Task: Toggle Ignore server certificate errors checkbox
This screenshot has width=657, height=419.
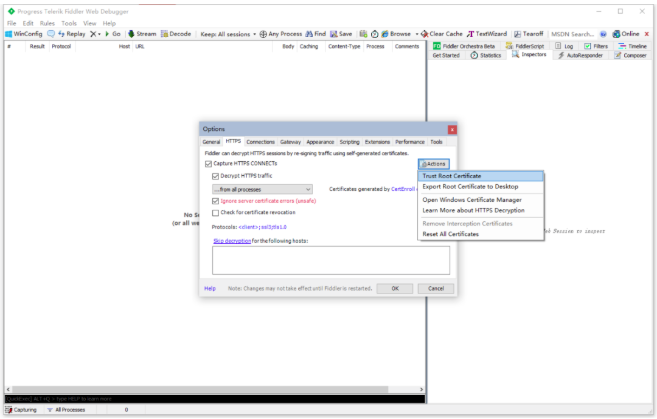Action: pos(216,201)
